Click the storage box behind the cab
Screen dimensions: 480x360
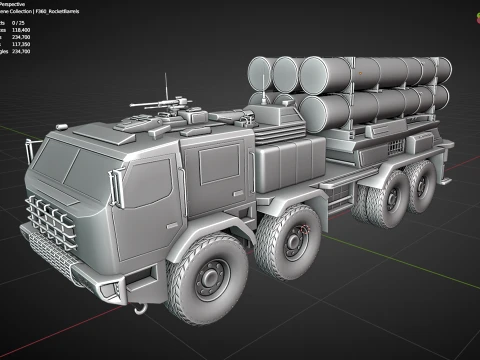pos(290,164)
